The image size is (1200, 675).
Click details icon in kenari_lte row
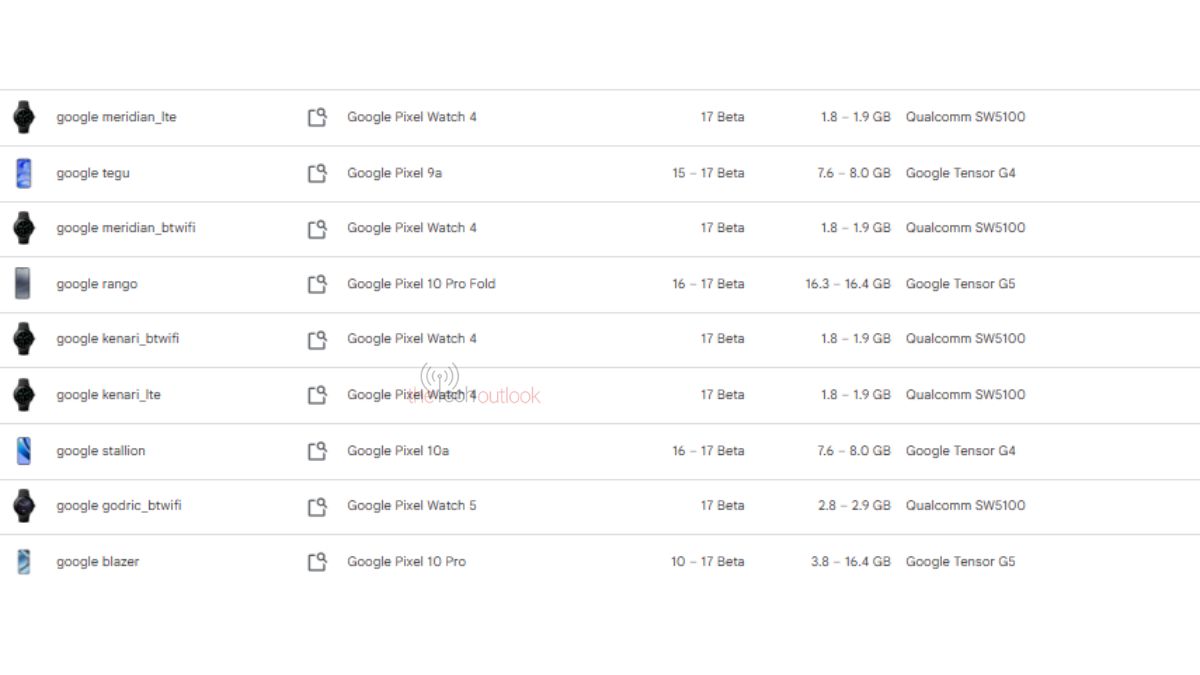[x=317, y=395]
